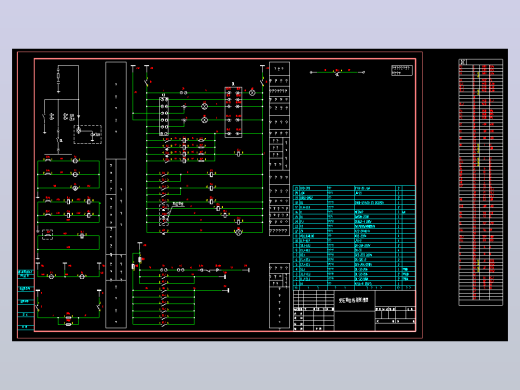Select the red terminal table beside the drawing
The image size is (520, 390).
[481, 182]
